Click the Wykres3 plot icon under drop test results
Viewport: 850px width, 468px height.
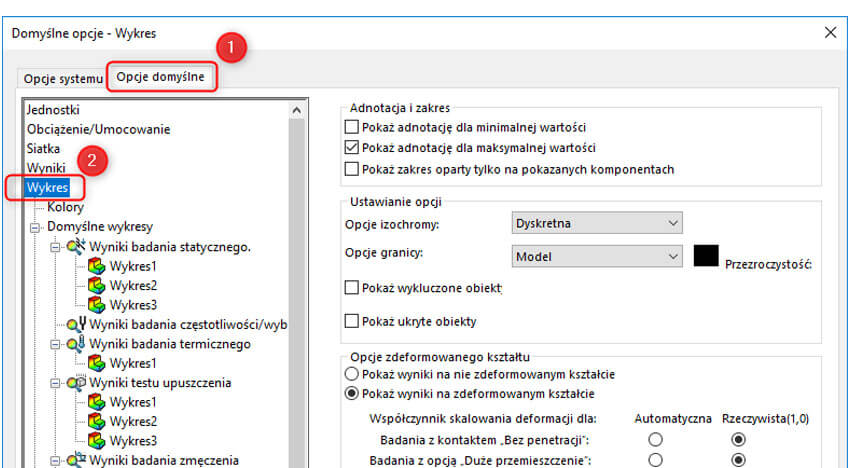[96, 440]
